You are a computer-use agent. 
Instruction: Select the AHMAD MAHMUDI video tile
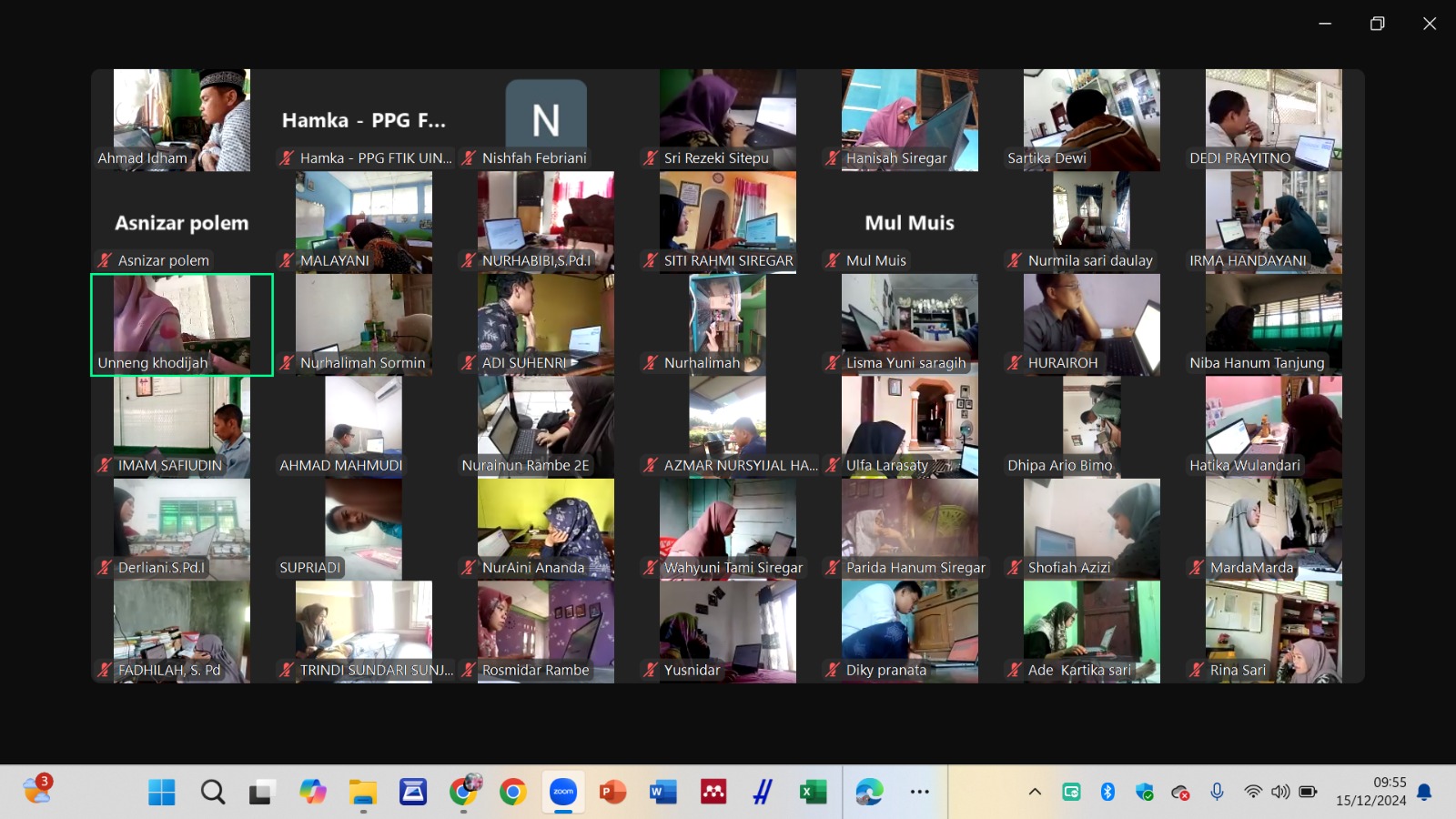[x=364, y=427]
